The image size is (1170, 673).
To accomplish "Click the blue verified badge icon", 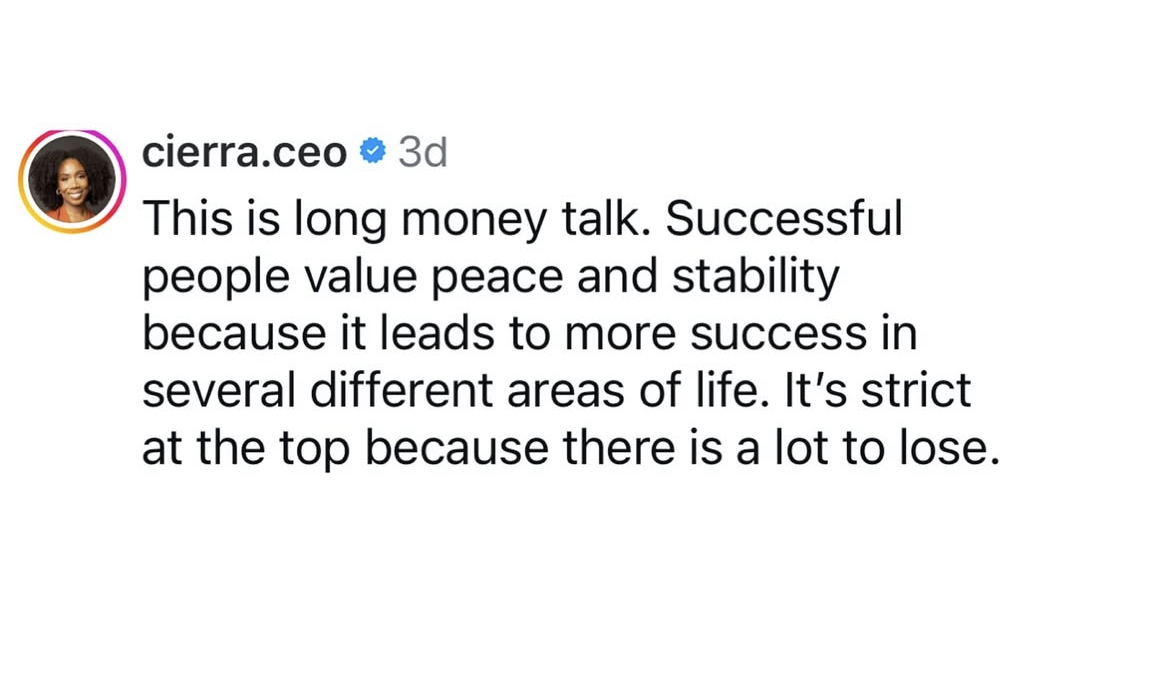I will pyautogui.click(x=372, y=151).
